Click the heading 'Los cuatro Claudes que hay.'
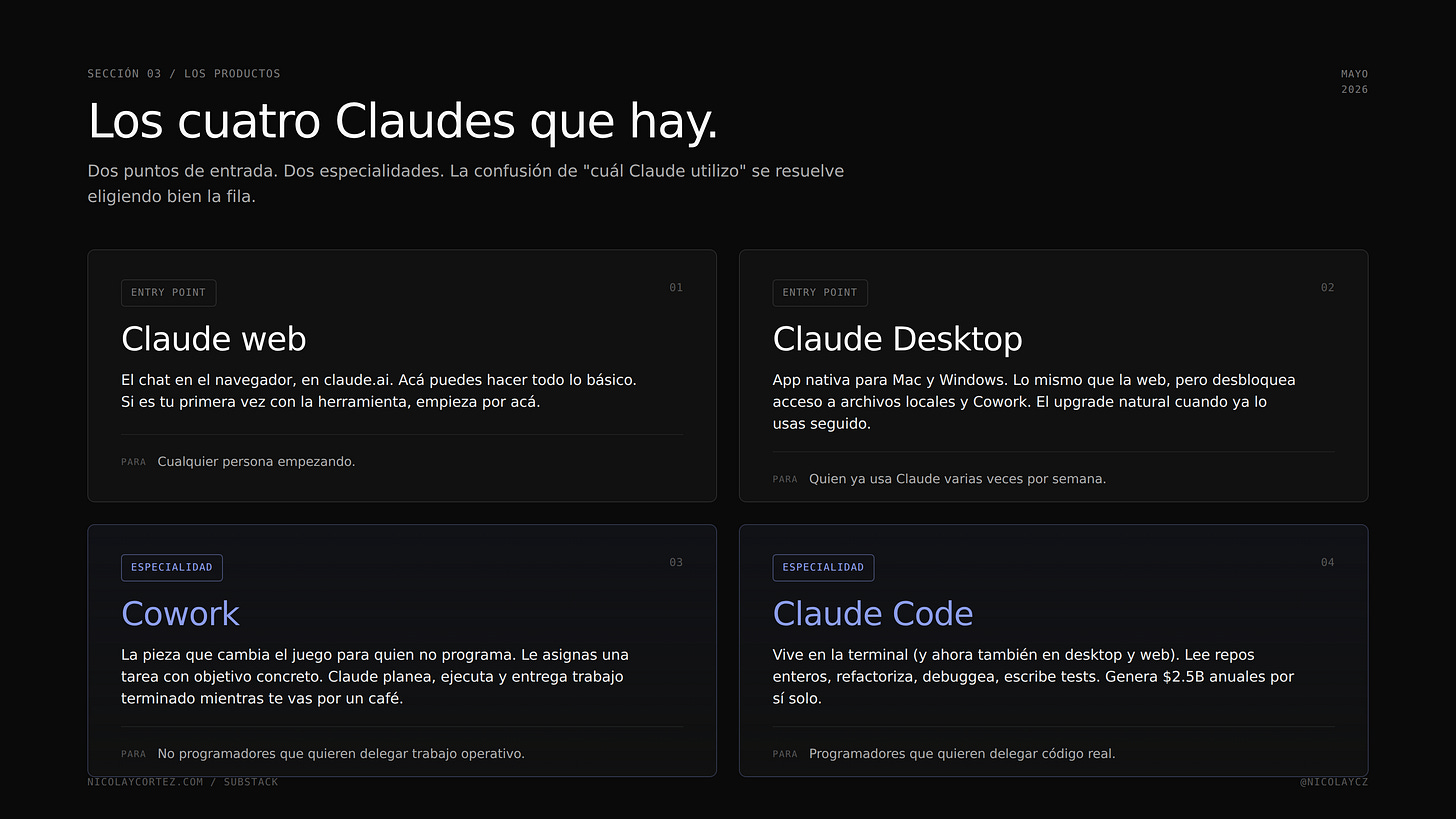The height and width of the screenshot is (819, 1456). point(403,122)
